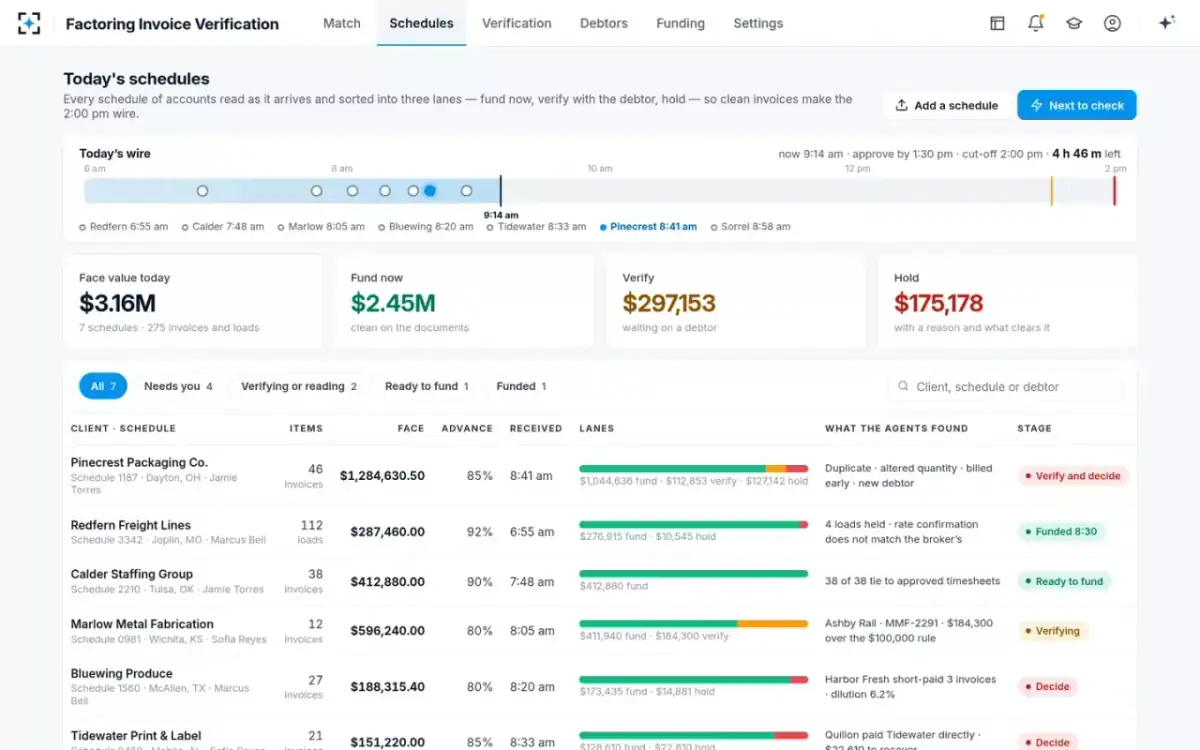This screenshot has width=1200, height=750.
Task: Click the Verify and decide stage badge
Action: coord(1072,476)
